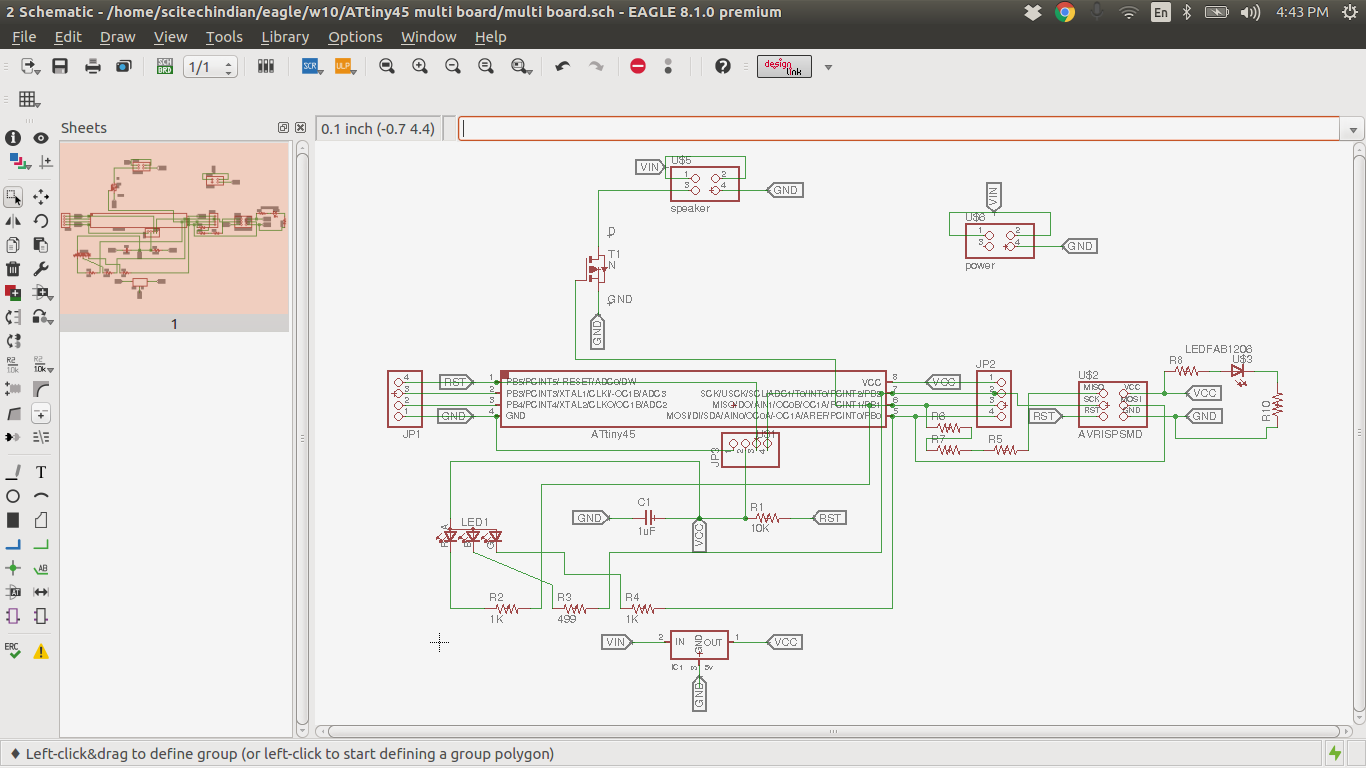Click the design link button
The width and height of the screenshot is (1366, 768).
(784, 66)
